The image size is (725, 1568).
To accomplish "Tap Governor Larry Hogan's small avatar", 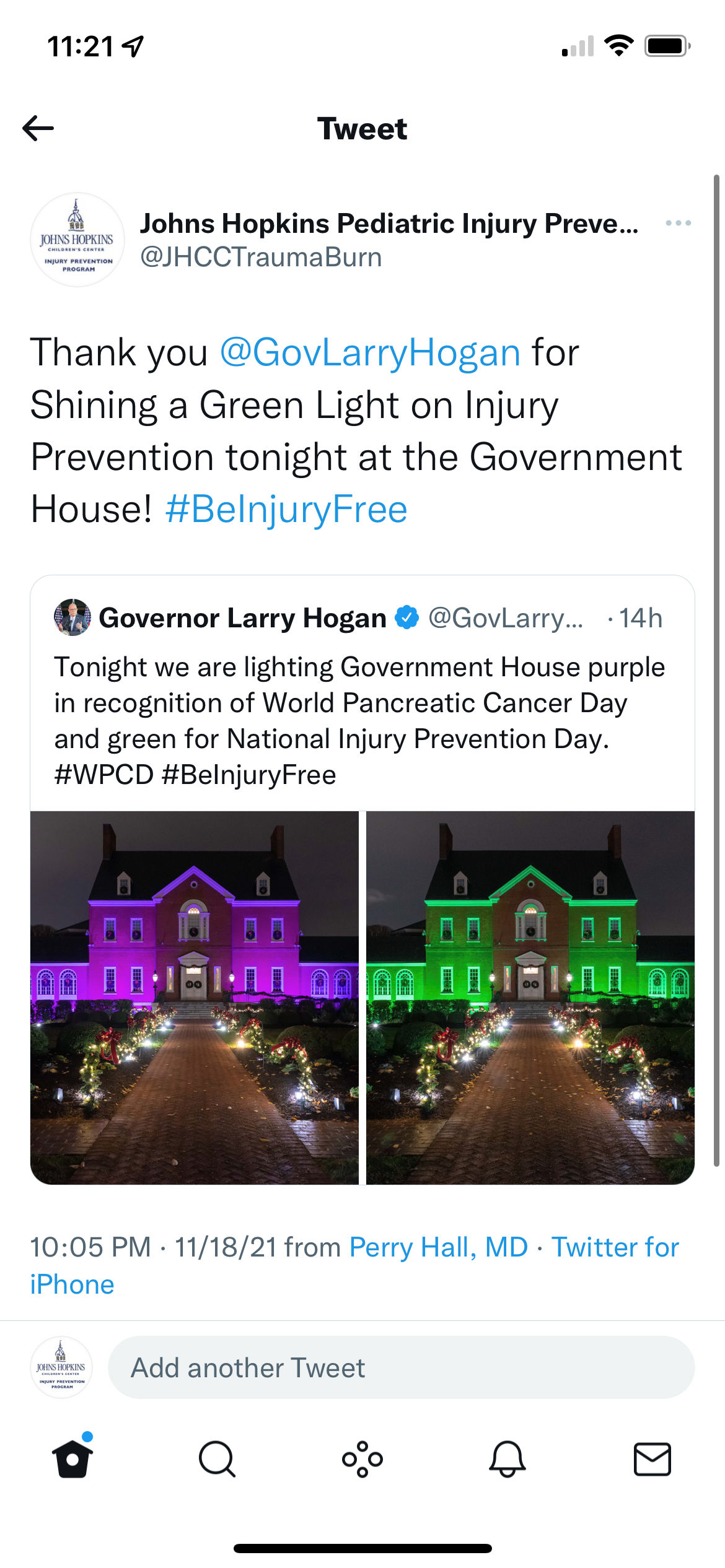I will tap(72, 617).
